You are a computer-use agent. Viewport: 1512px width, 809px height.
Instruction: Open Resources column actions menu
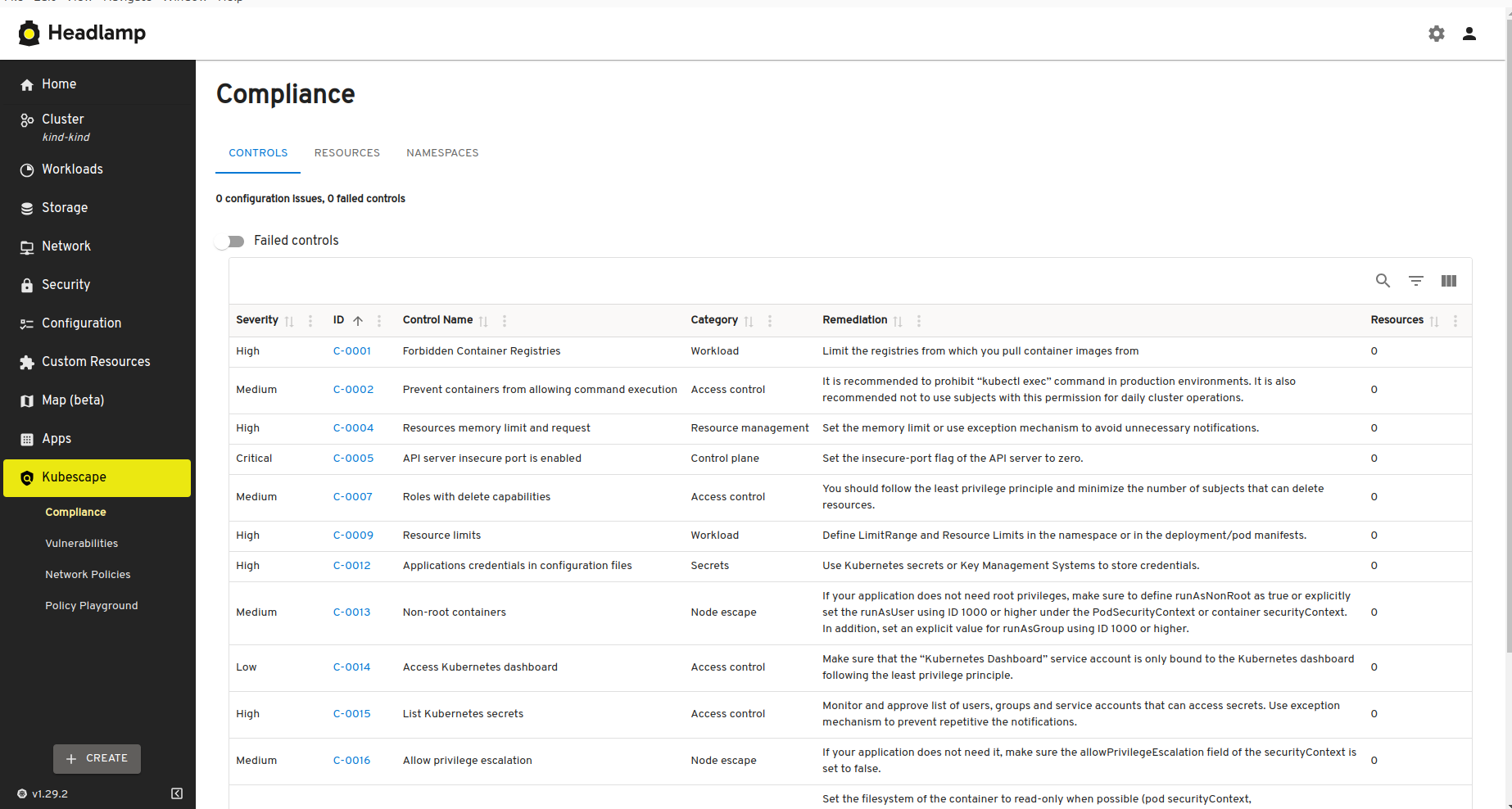1455,321
